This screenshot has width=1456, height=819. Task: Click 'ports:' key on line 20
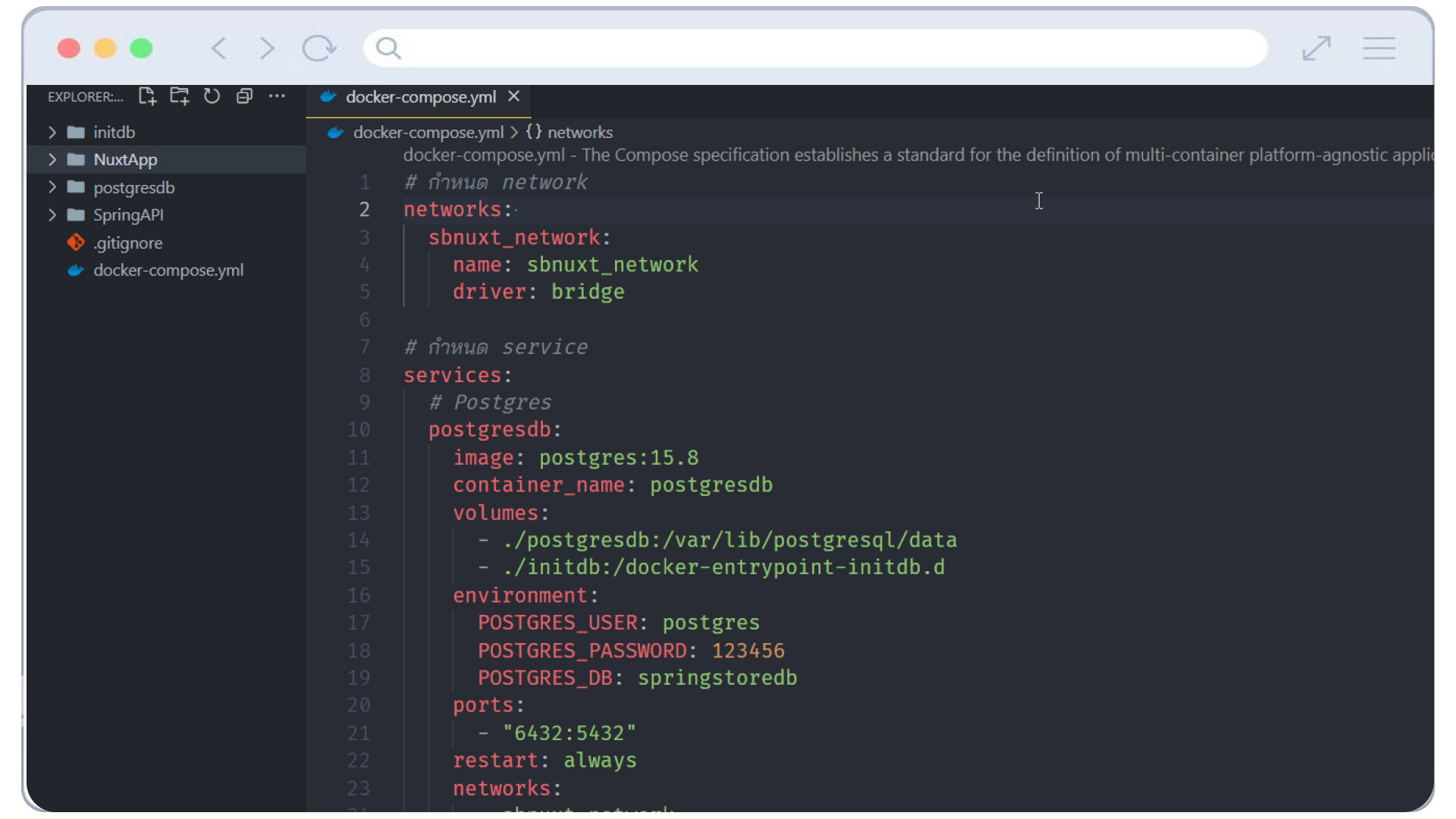(488, 705)
